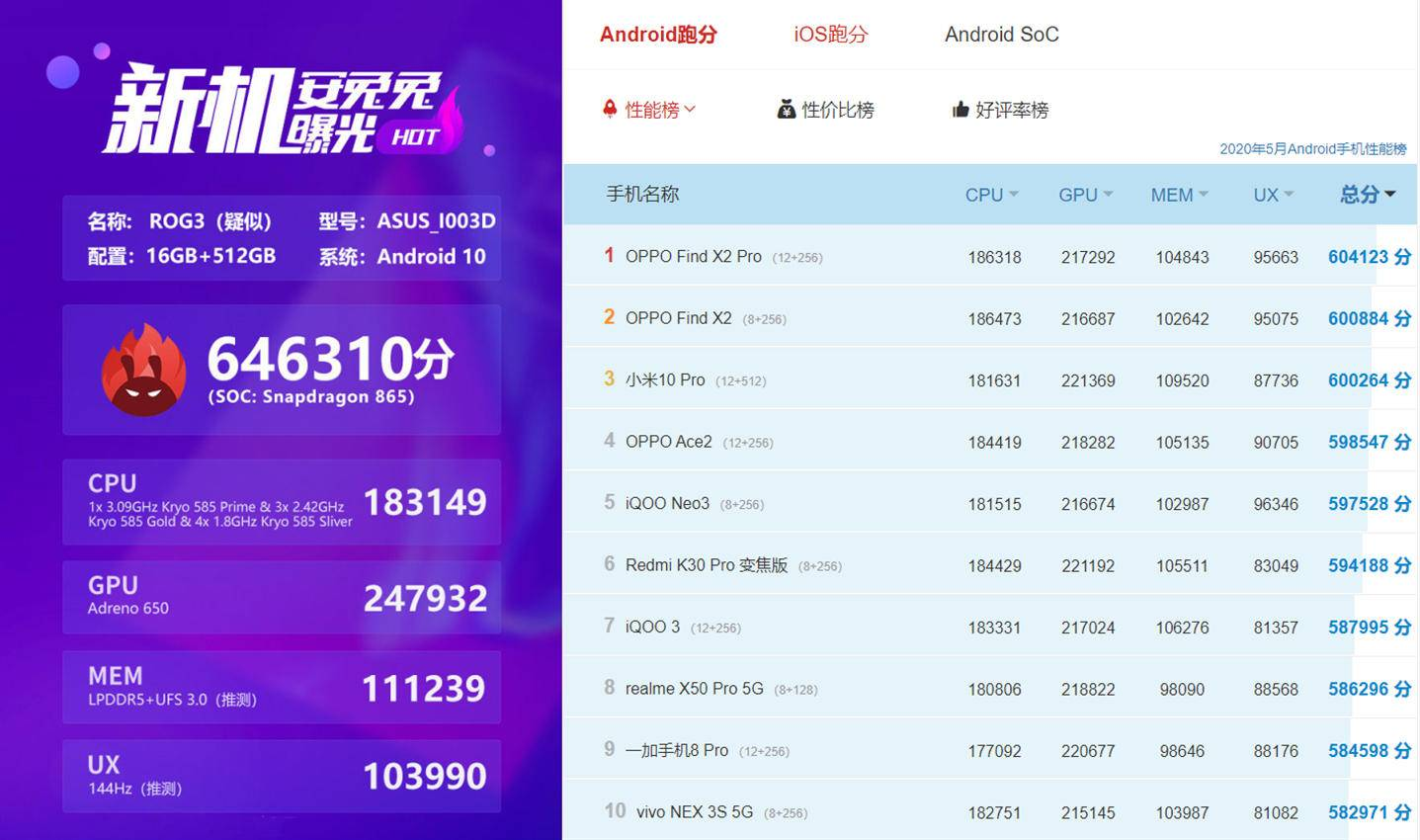Select the 性能榜 ranking tab
Image resolution: width=1420 pixels, height=840 pixels.
click(x=652, y=110)
